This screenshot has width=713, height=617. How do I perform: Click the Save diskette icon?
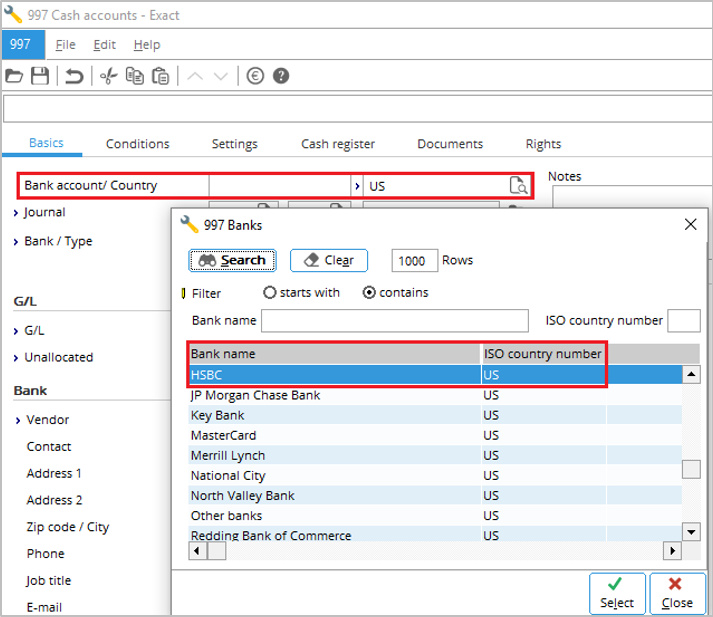[40, 76]
